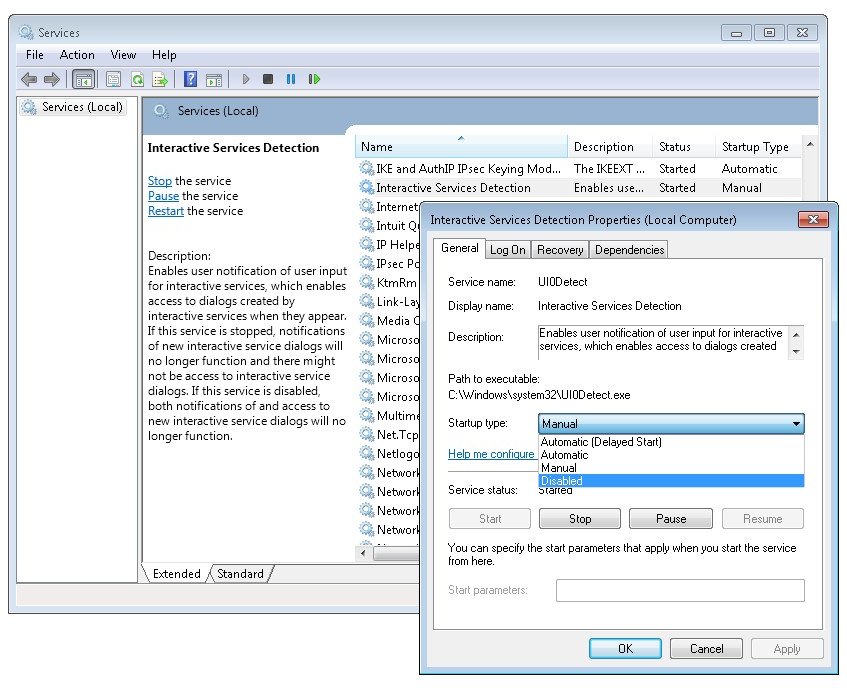Click horizontal scrollbar left arrow in list
The image size is (847, 688).
(363, 553)
